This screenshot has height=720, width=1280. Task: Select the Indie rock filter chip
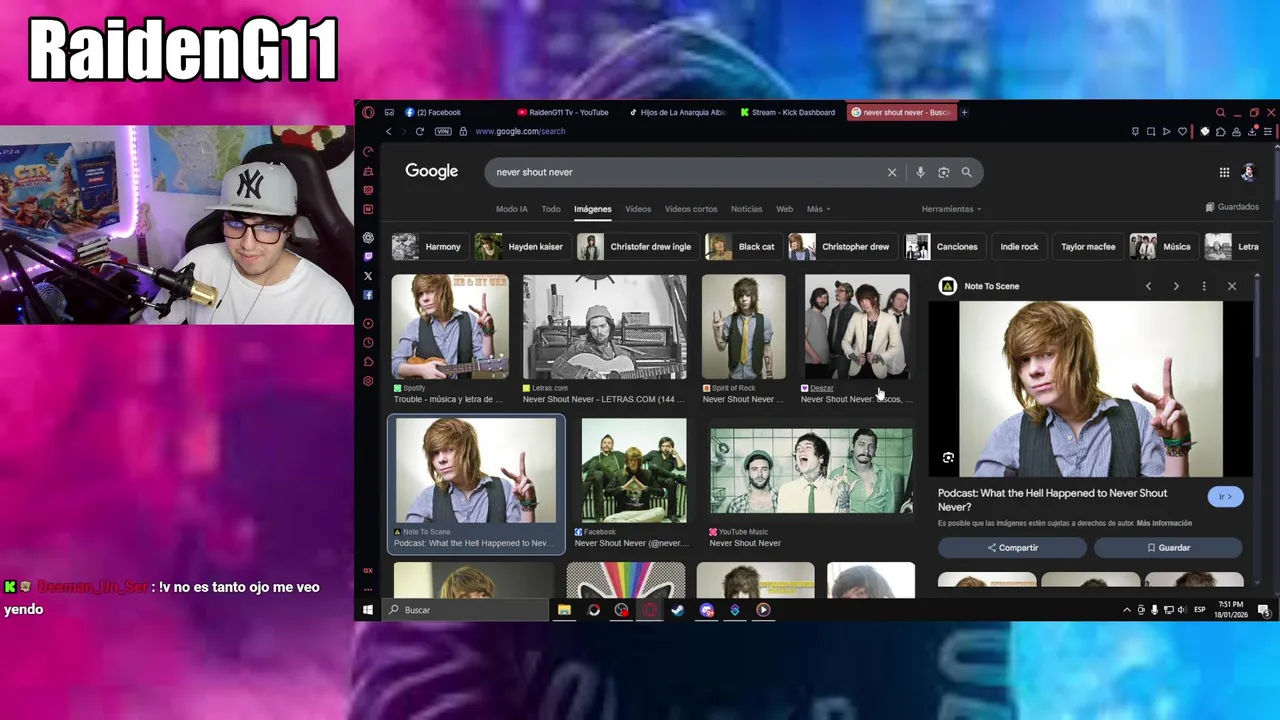1019,247
